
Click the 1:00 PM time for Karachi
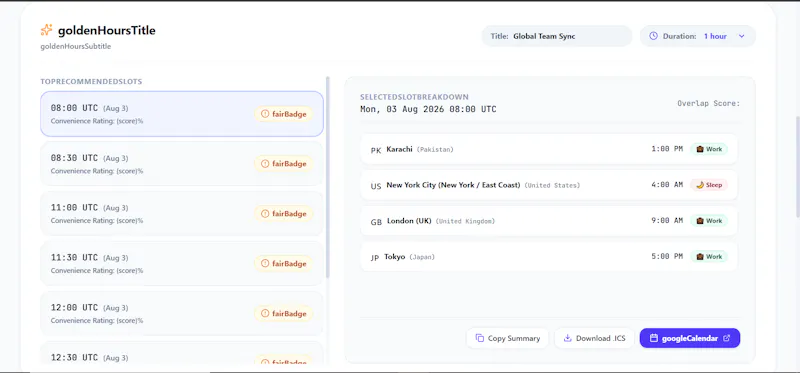click(667, 149)
